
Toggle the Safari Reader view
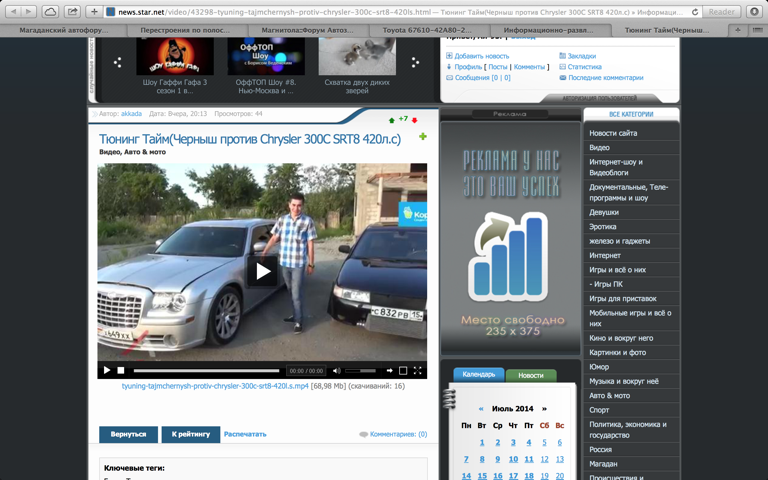(x=720, y=11)
